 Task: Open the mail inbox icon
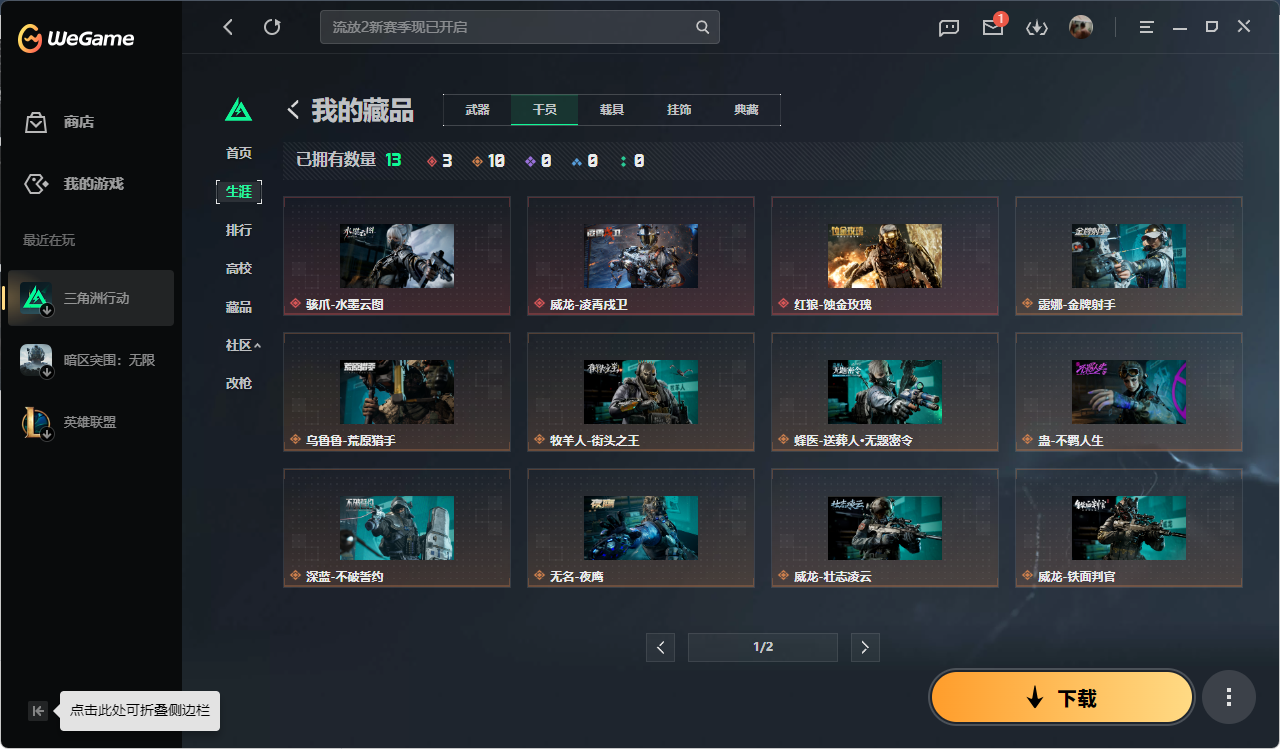(x=993, y=28)
